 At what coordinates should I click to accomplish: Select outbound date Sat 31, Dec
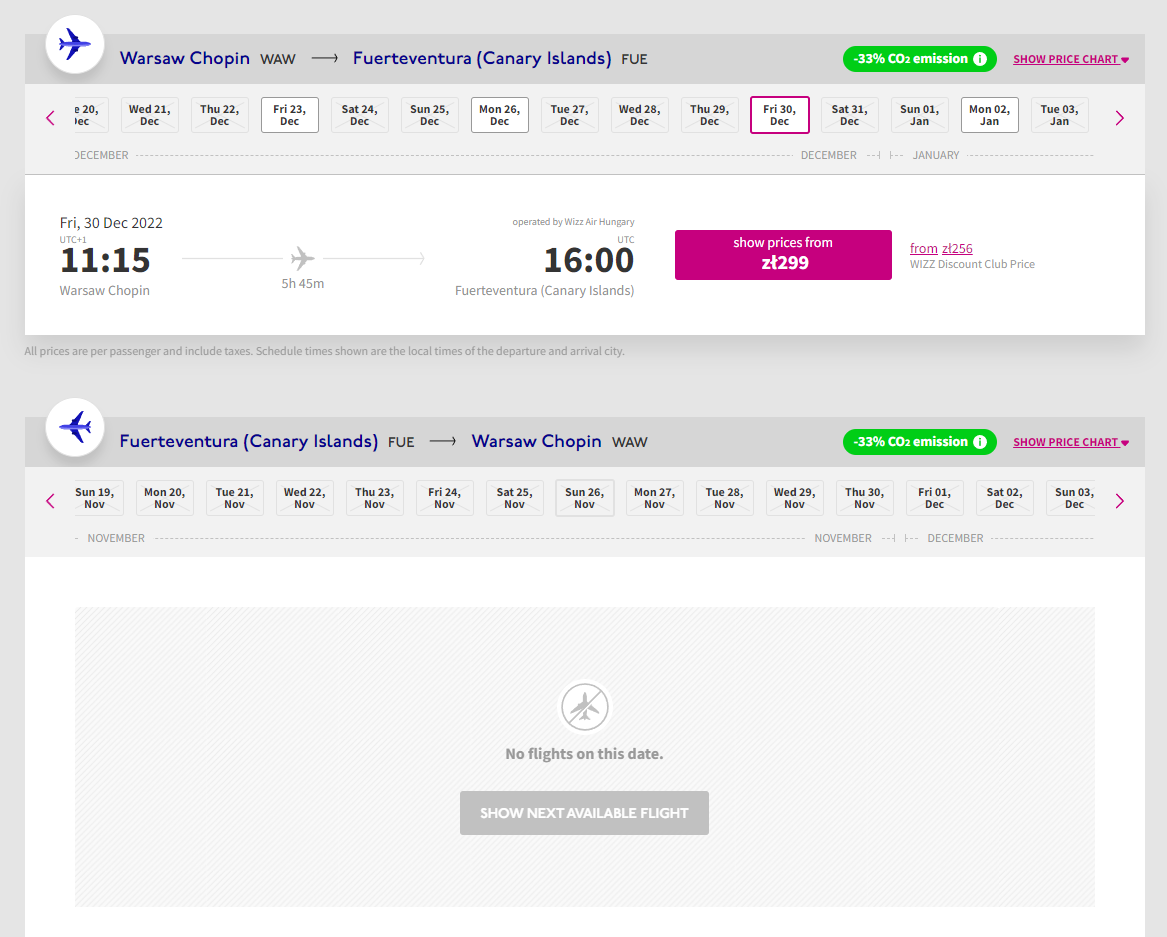pyautogui.click(x=849, y=115)
